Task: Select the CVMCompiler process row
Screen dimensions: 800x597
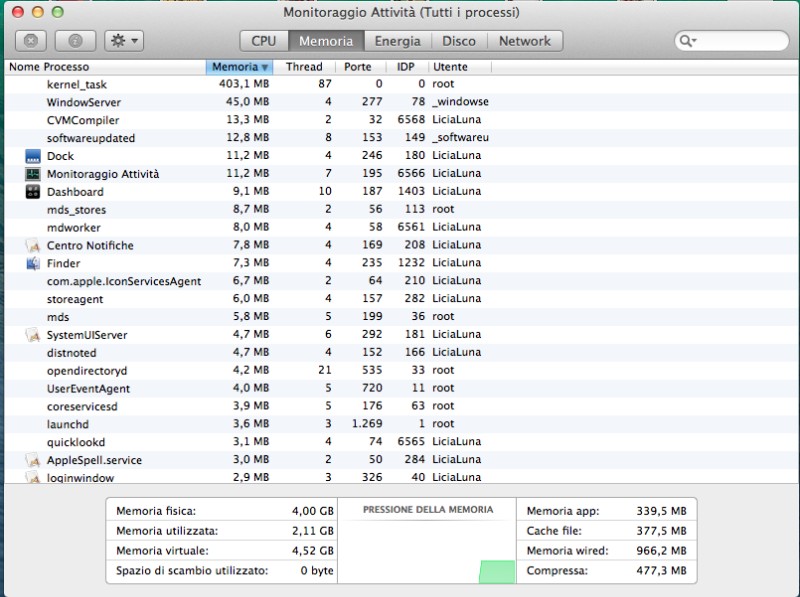Action: pyautogui.click(x=402, y=120)
